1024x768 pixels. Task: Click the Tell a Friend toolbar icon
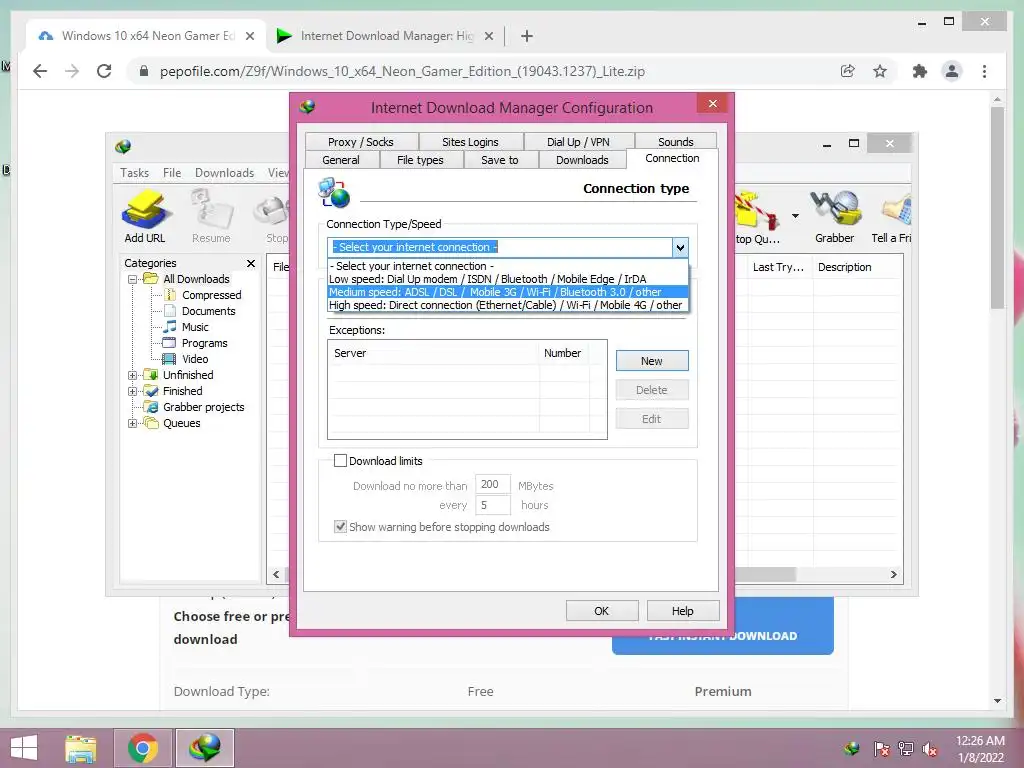892,217
